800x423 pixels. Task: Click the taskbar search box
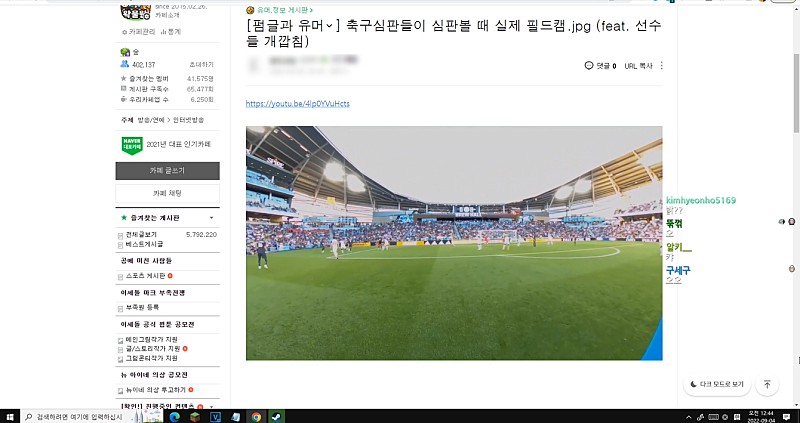pyautogui.click(x=92, y=417)
